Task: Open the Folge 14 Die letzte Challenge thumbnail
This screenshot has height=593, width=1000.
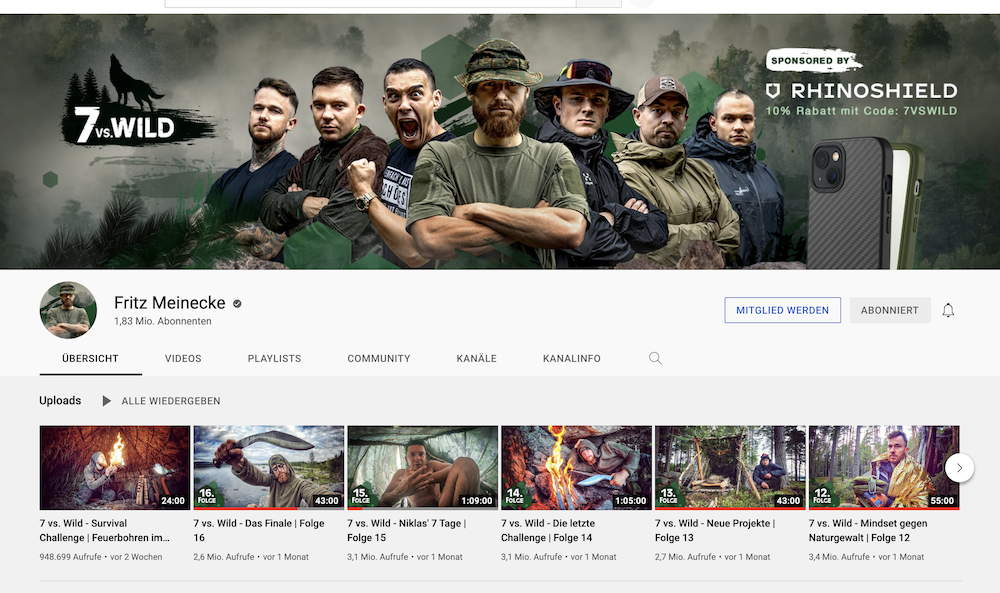Action: [577, 467]
